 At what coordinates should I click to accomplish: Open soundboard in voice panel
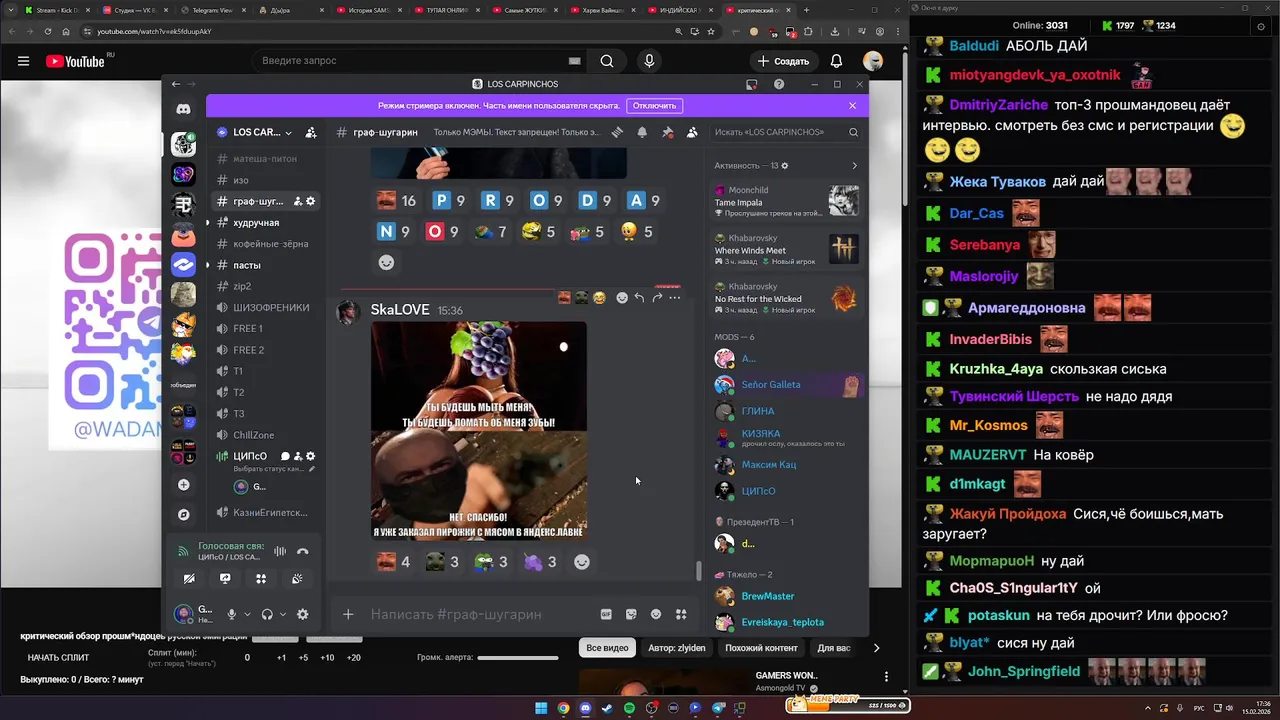(297, 578)
